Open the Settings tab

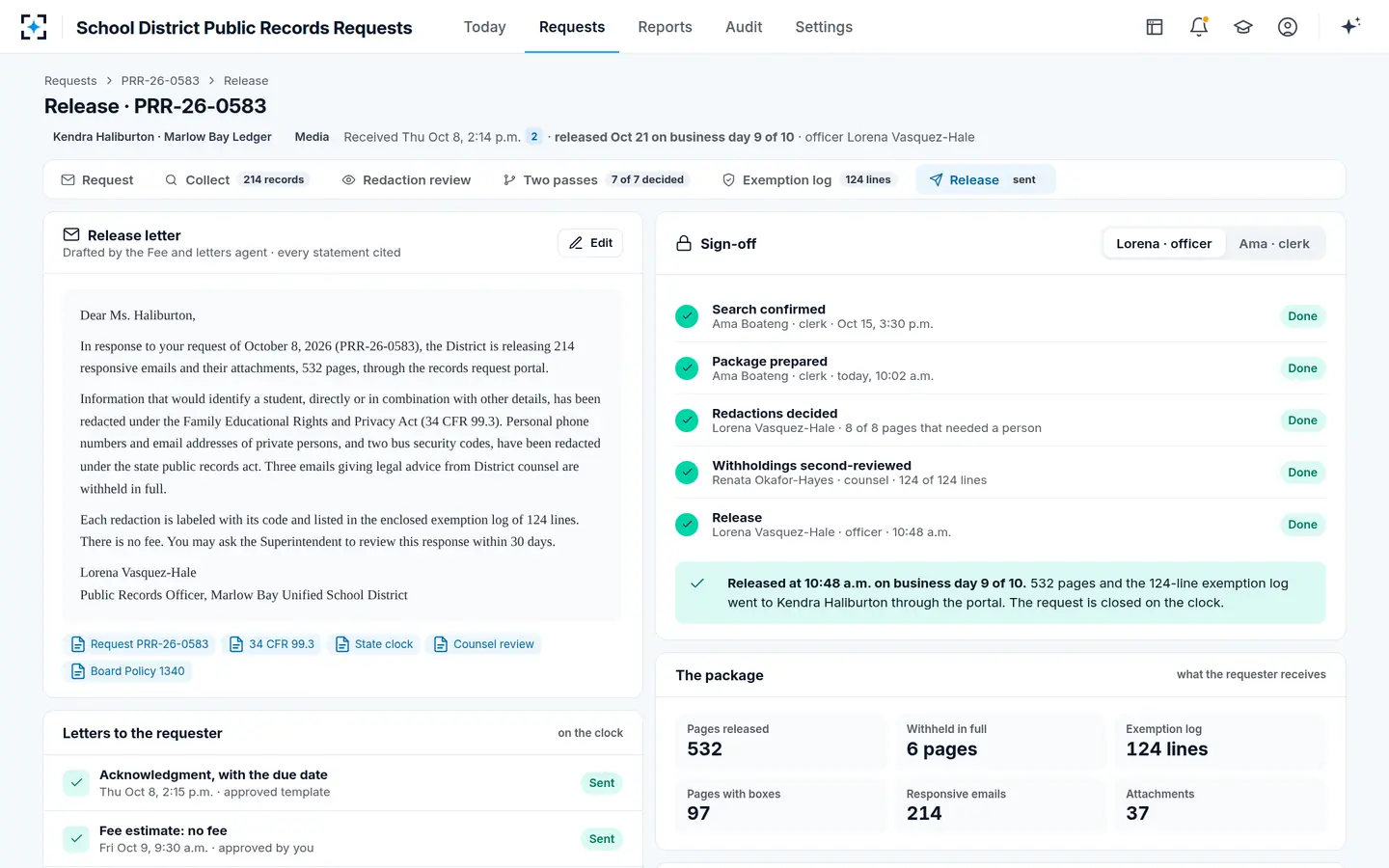[824, 27]
